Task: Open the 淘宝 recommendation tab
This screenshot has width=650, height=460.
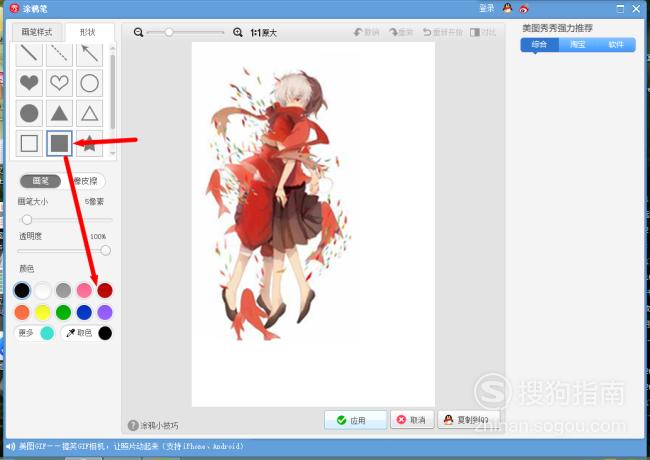Action: tap(577, 44)
